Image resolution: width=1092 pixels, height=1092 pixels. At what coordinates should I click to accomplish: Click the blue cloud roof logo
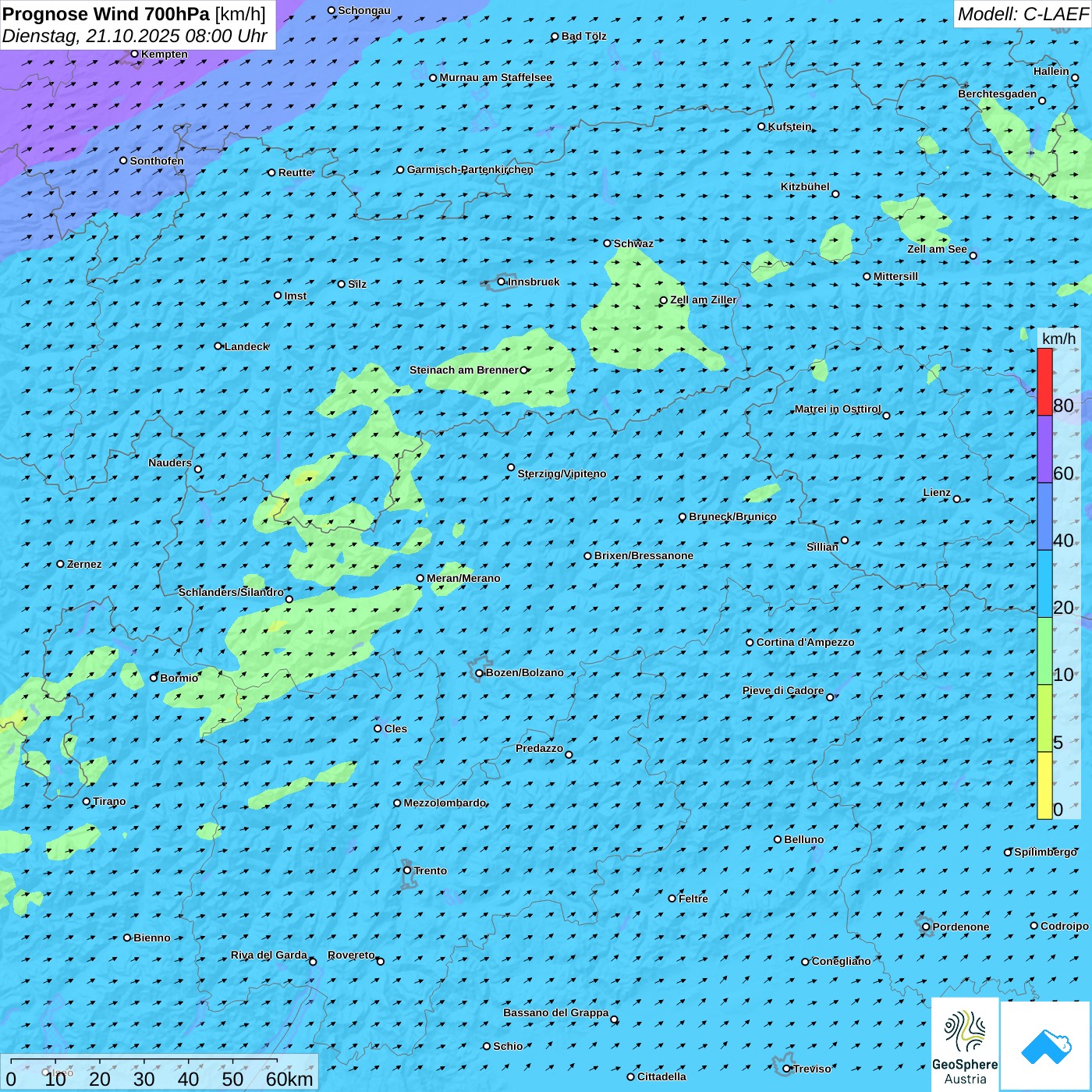(x=1045, y=1045)
